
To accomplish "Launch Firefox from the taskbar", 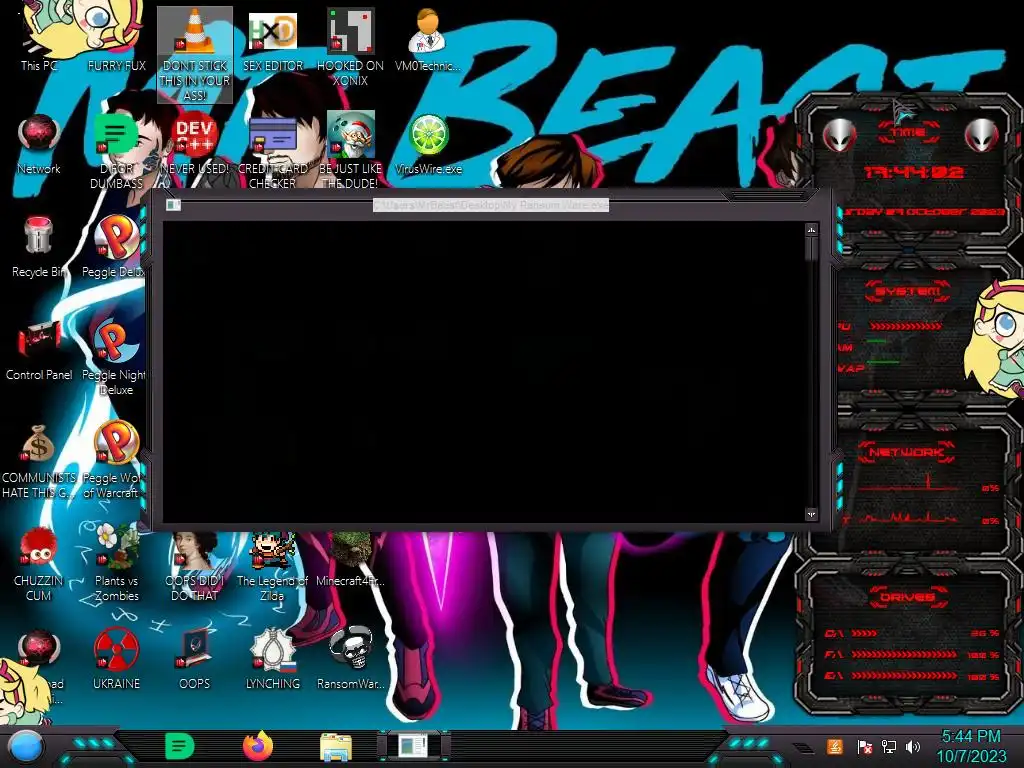I will point(258,746).
